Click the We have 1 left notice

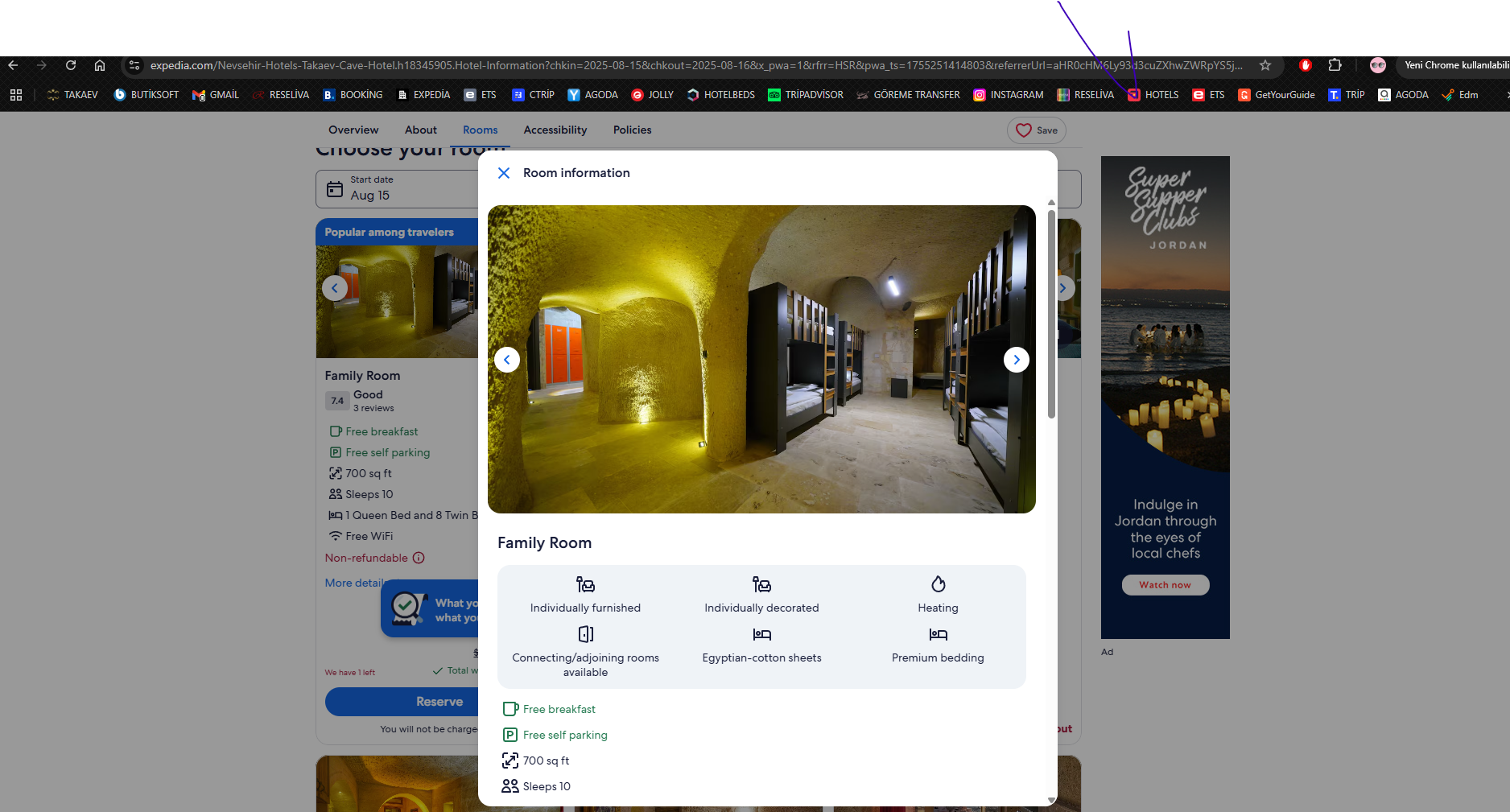pos(349,673)
